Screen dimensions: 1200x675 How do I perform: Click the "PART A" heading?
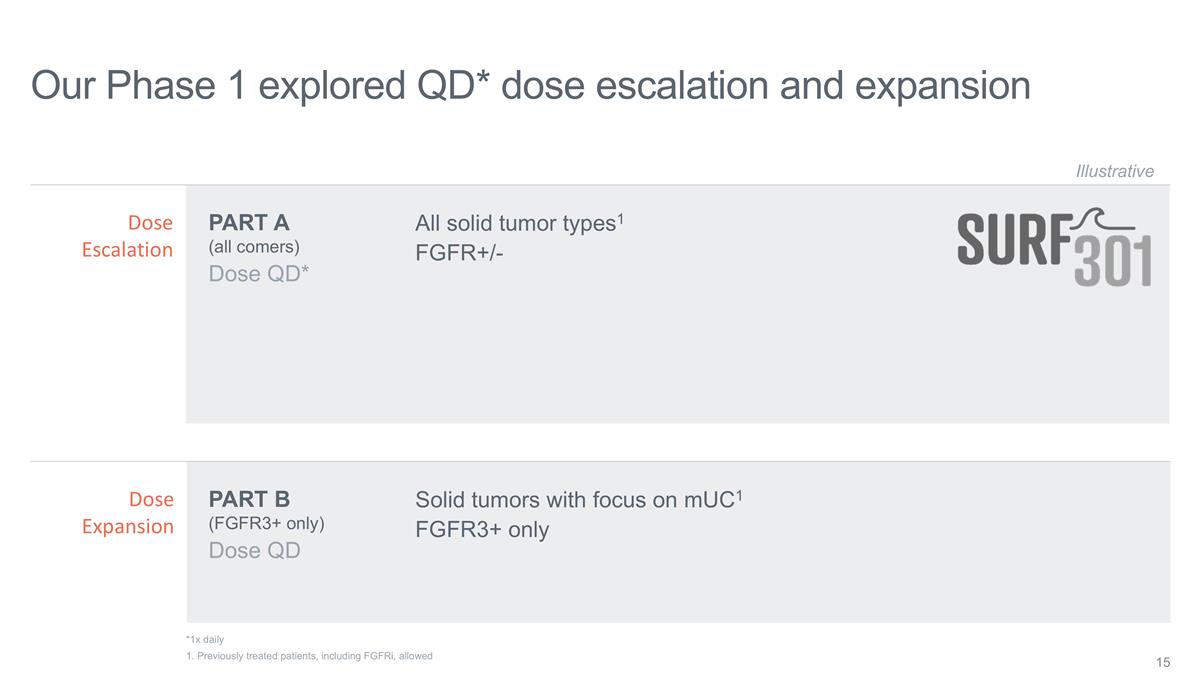click(x=249, y=222)
